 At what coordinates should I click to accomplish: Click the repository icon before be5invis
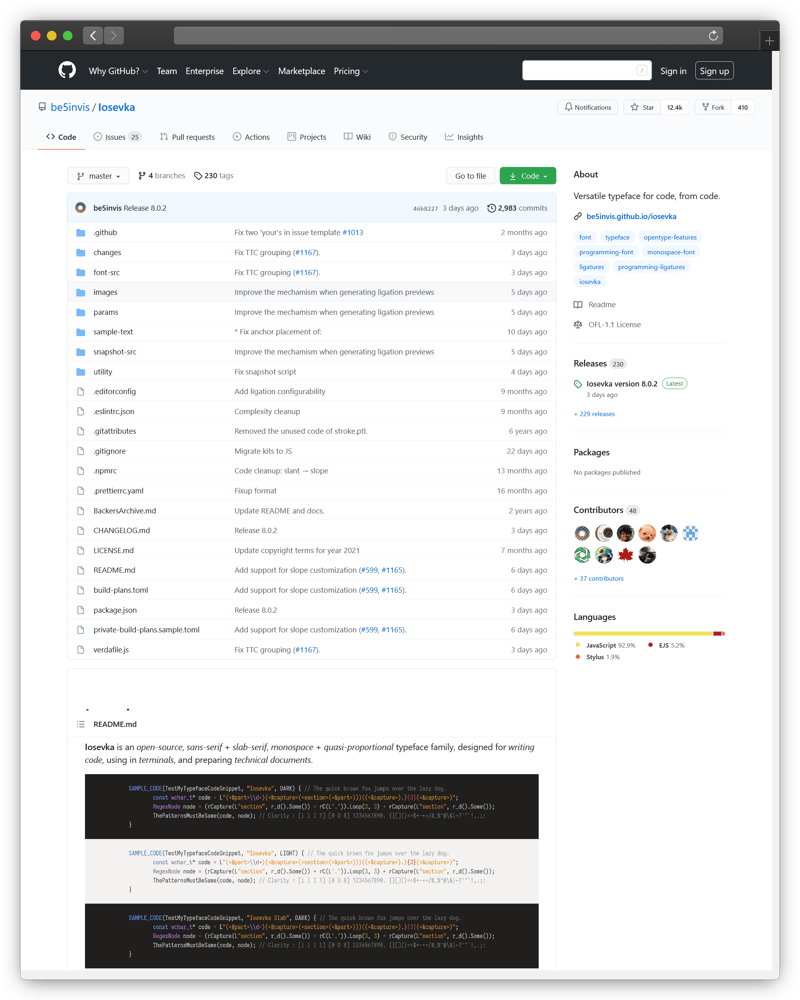click(x=42, y=107)
